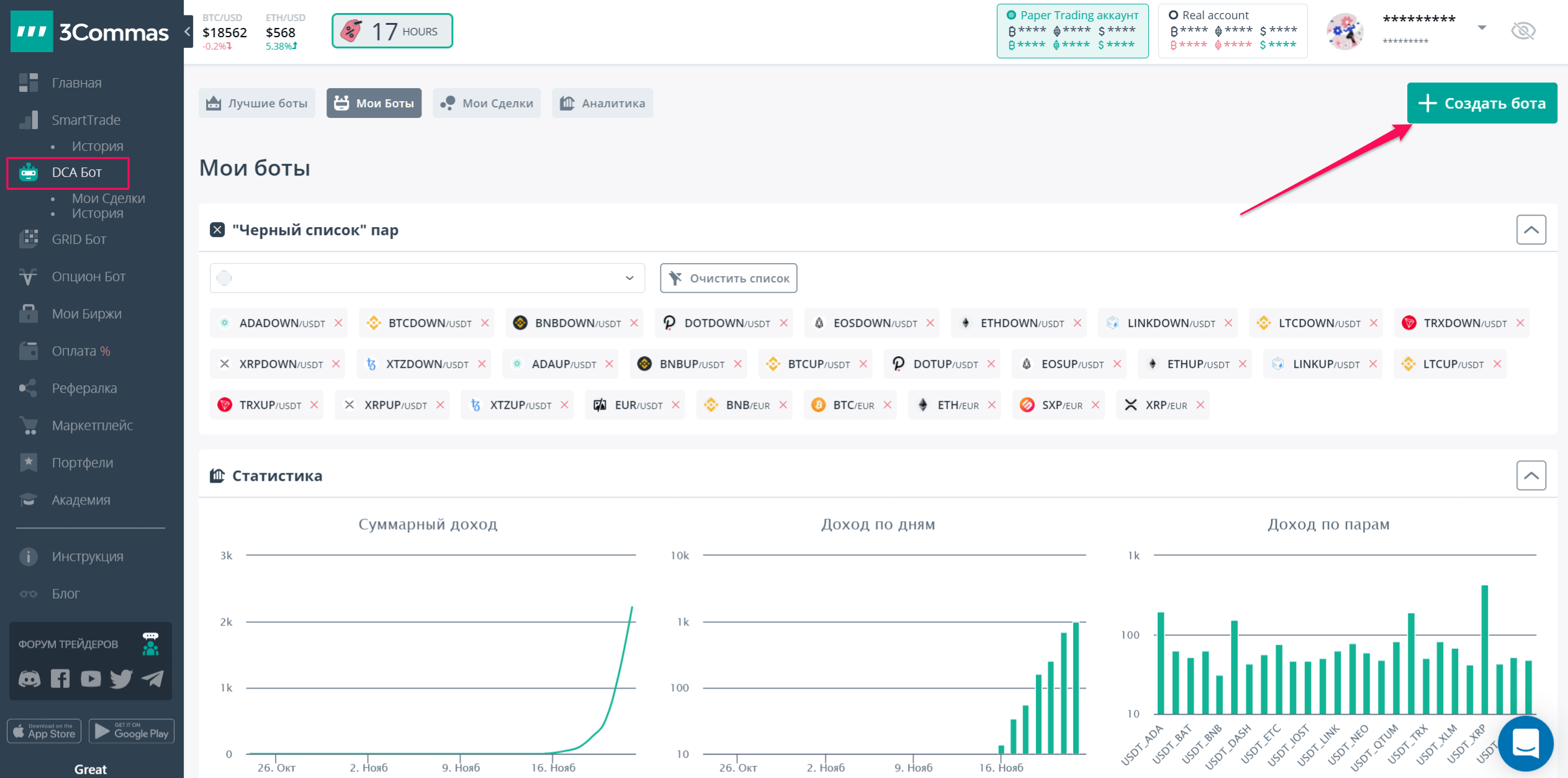Click the user avatar picture
1568x778 pixels.
tap(1345, 31)
